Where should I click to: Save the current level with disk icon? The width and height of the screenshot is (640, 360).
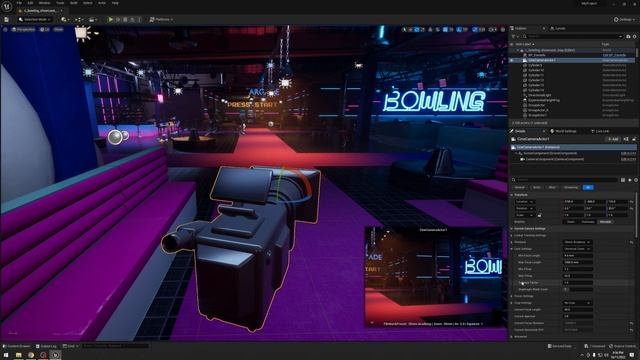[7, 20]
